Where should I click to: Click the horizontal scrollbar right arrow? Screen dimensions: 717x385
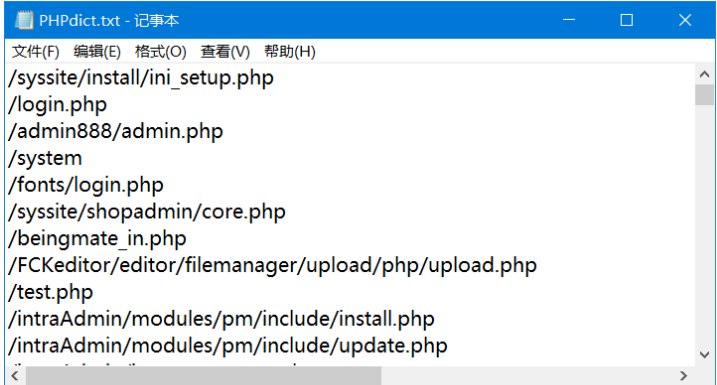click(684, 376)
